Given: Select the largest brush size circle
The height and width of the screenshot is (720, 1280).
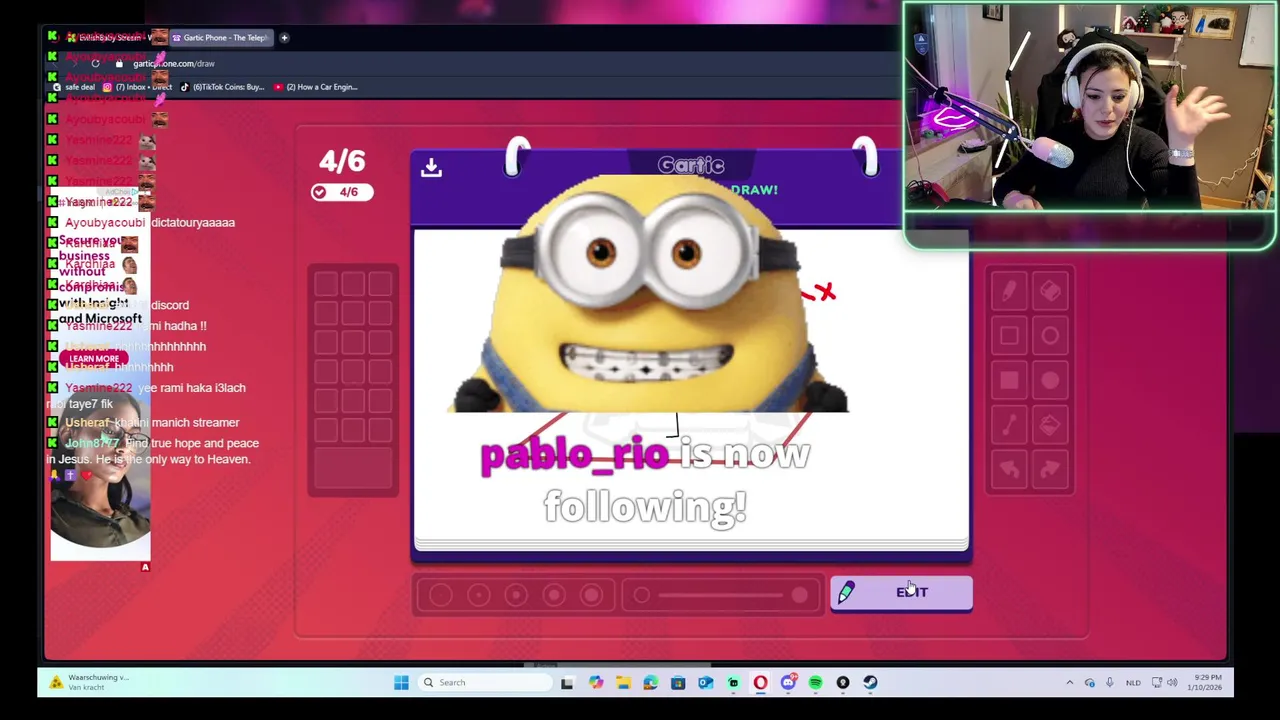Looking at the screenshot, I should [591, 596].
